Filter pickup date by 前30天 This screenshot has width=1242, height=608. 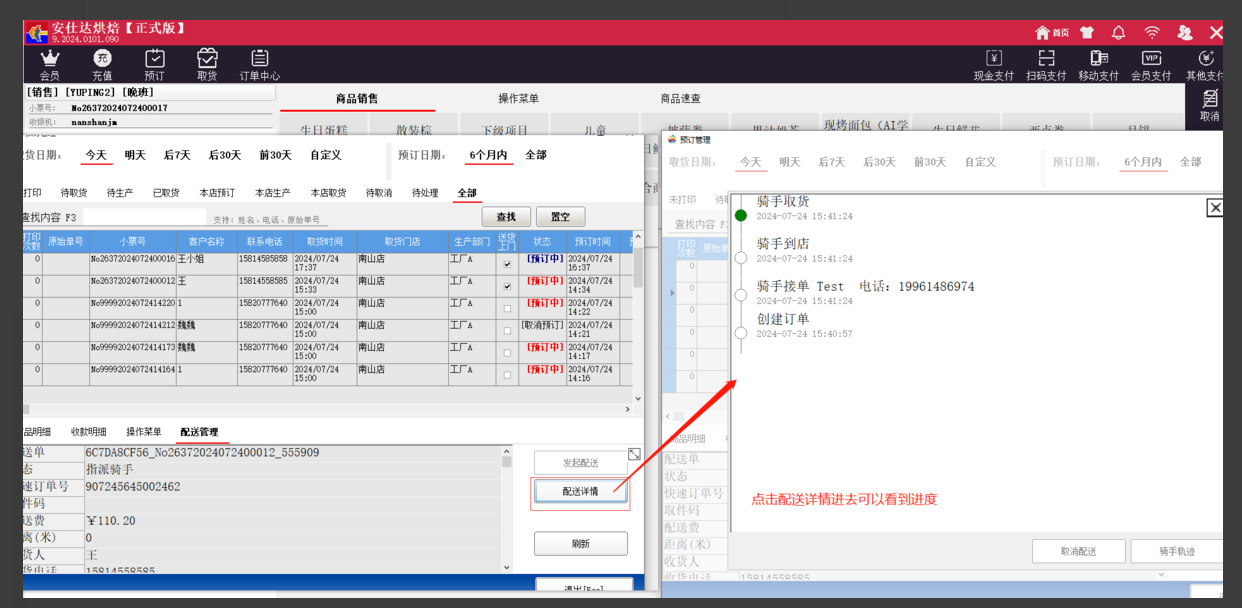pyautogui.click(x=275, y=155)
